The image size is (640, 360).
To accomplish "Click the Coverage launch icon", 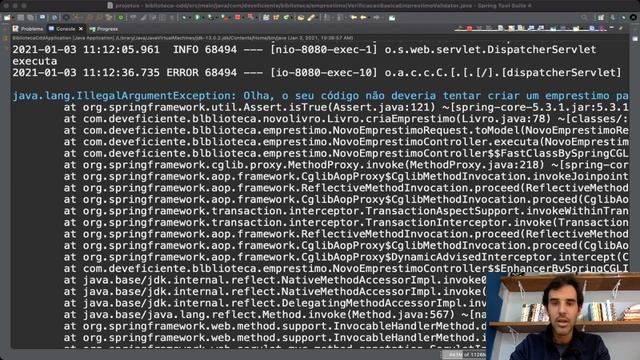I will 210,18.
